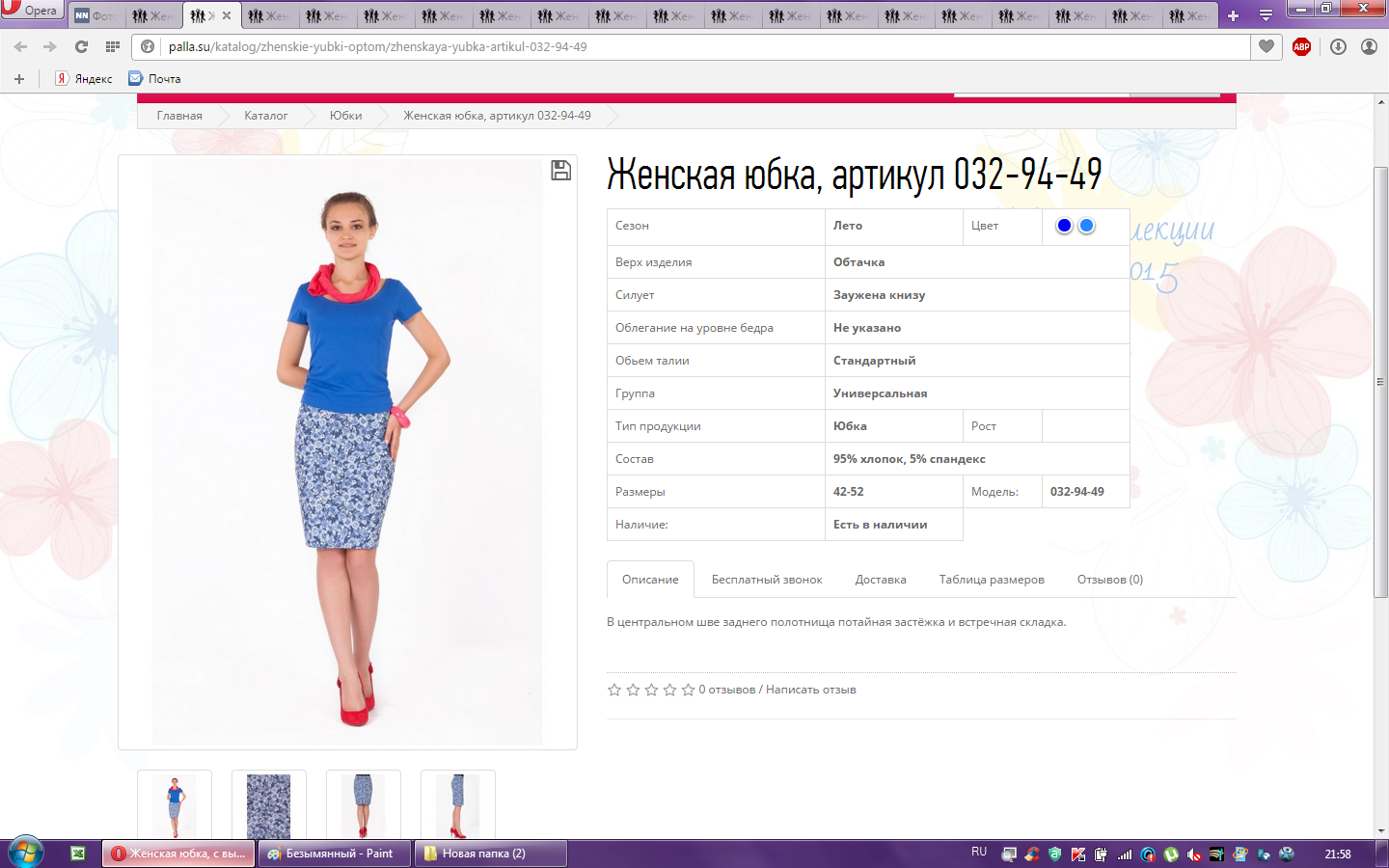The height and width of the screenshot is (868, 1389).
Task: Click the new tab plus button
Action: 1233,15
